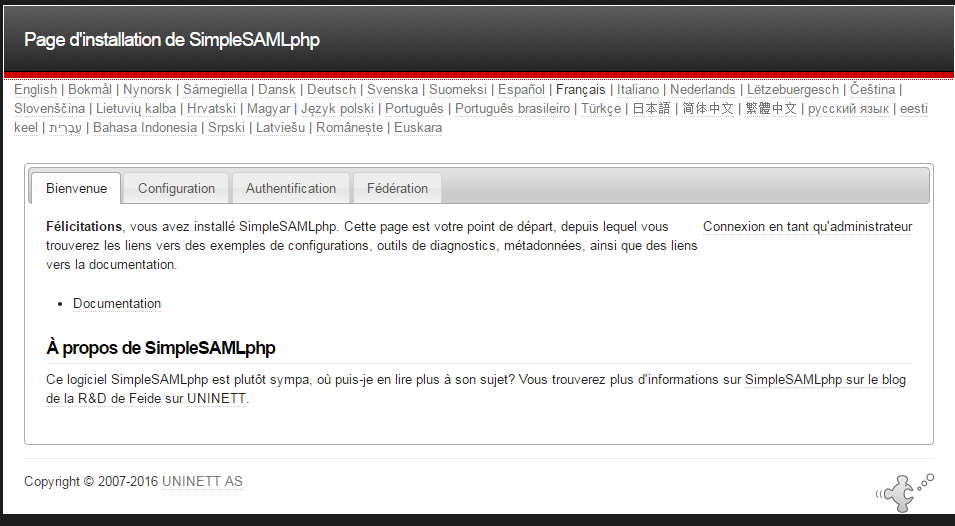Switch language to עִבְרִית
This screenshot has width=955, height=526.
click(65, 128)
